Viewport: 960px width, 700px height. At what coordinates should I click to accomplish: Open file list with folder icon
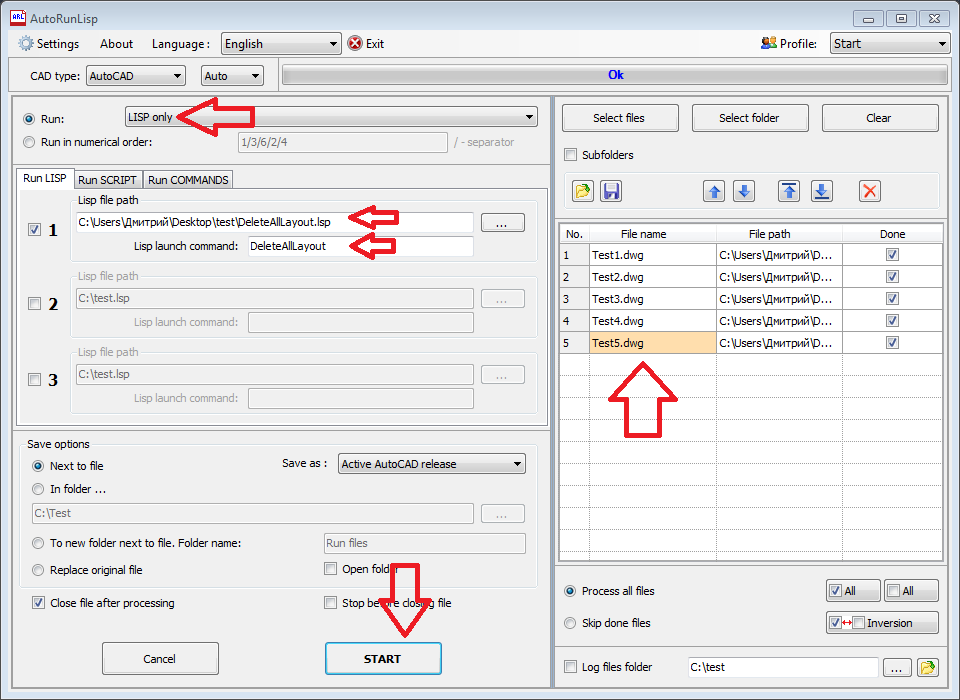coord(583,191)
